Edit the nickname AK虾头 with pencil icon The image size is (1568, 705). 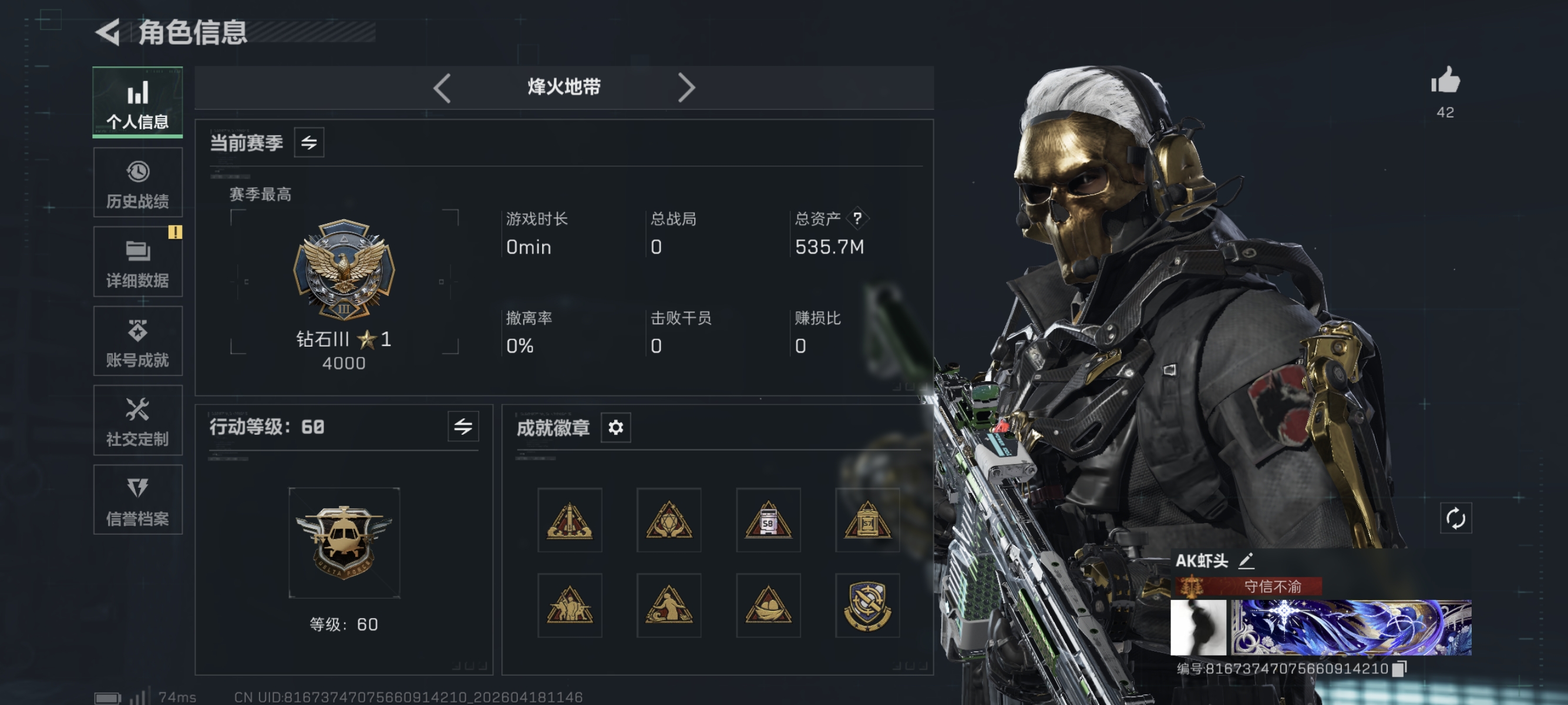tap(1246, 560)
